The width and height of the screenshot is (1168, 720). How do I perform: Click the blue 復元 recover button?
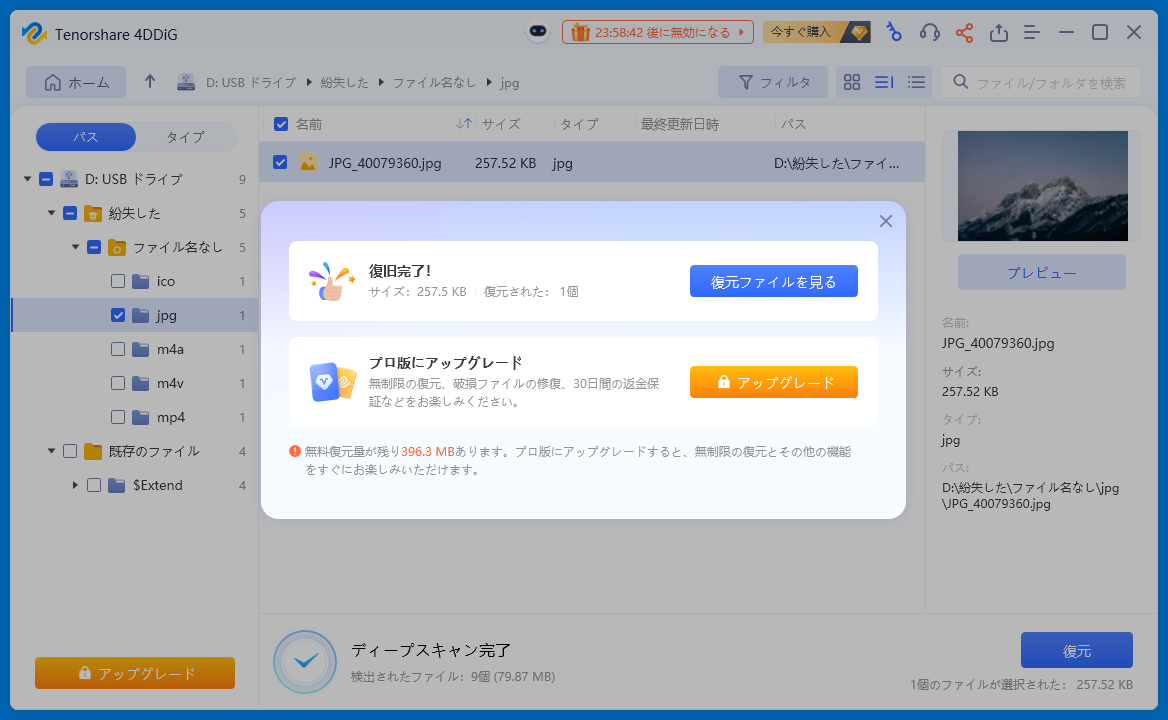(x=1076, y=650)
